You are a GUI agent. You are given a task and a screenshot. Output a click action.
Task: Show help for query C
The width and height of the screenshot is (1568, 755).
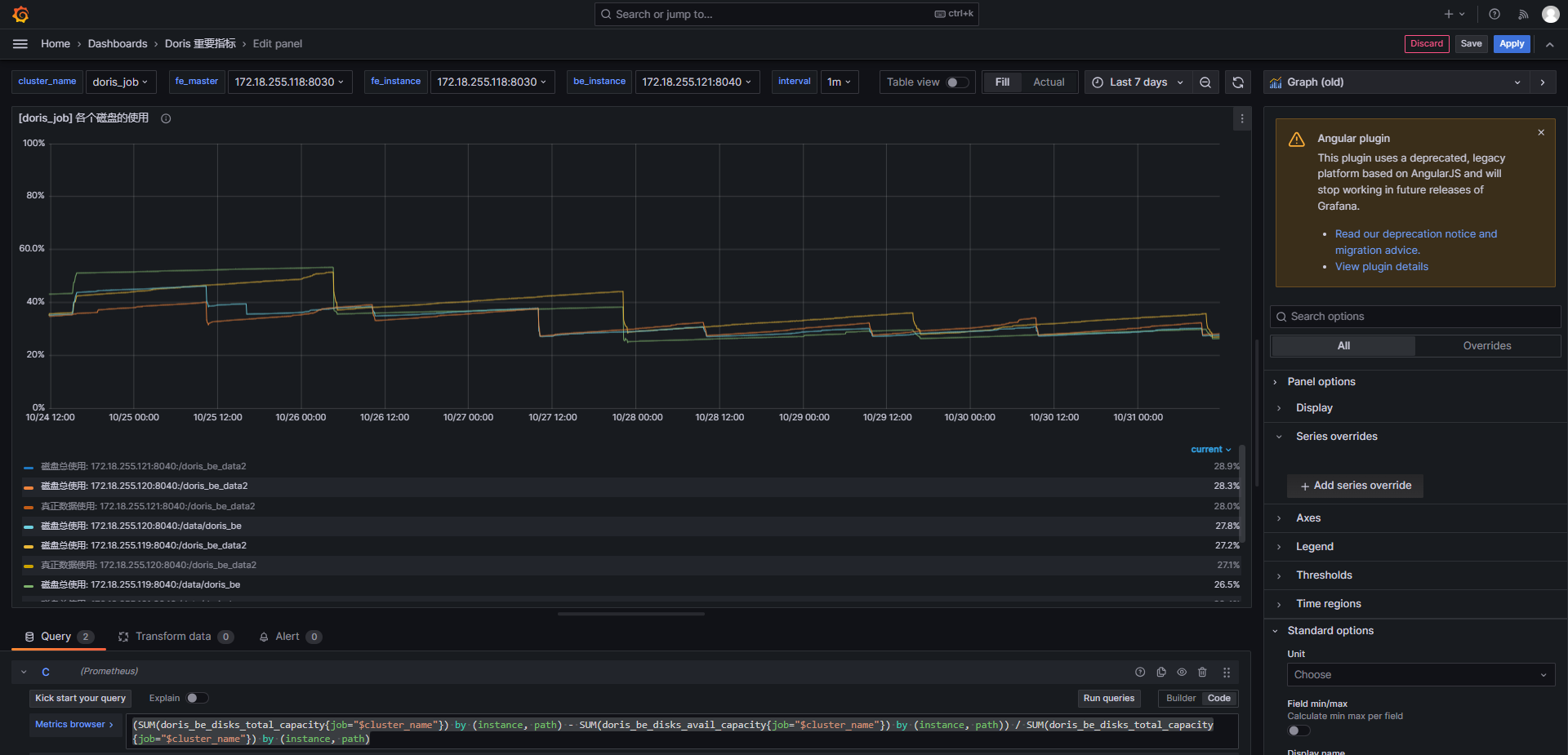click(x=1140, y=672)
